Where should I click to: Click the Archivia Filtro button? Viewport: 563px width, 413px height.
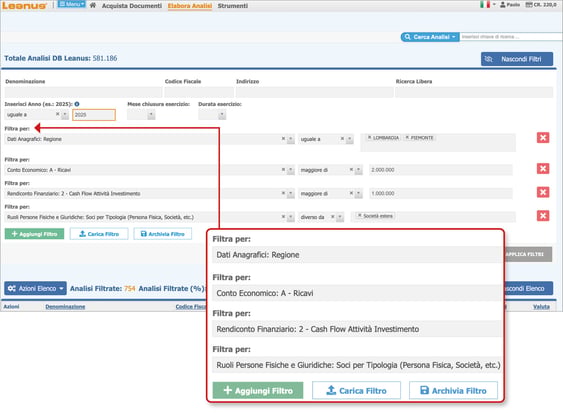point(163,234)
